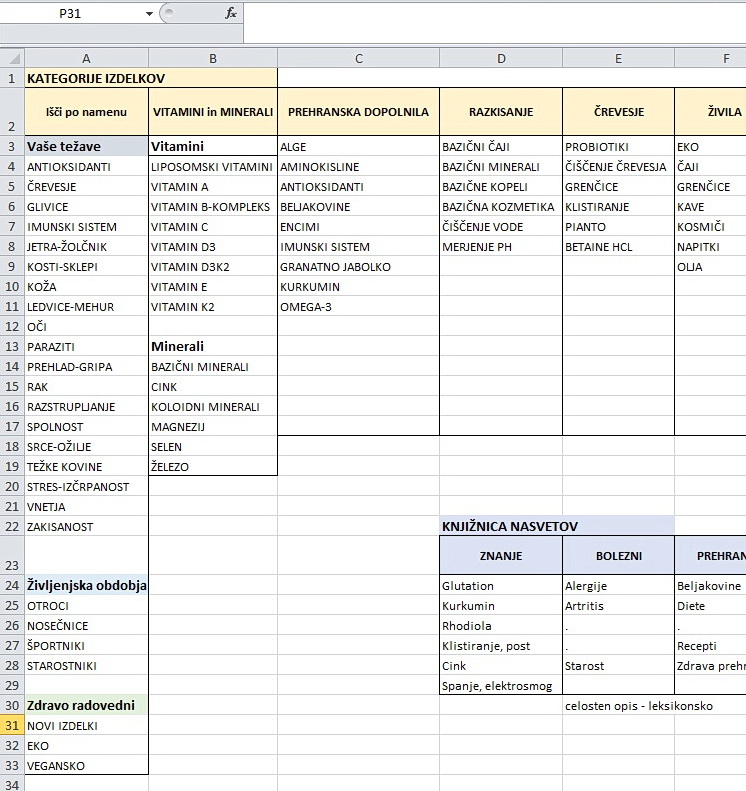Click the RAZKISANJE header cell
Screen dimensions: 746x791
click(500, 112)
